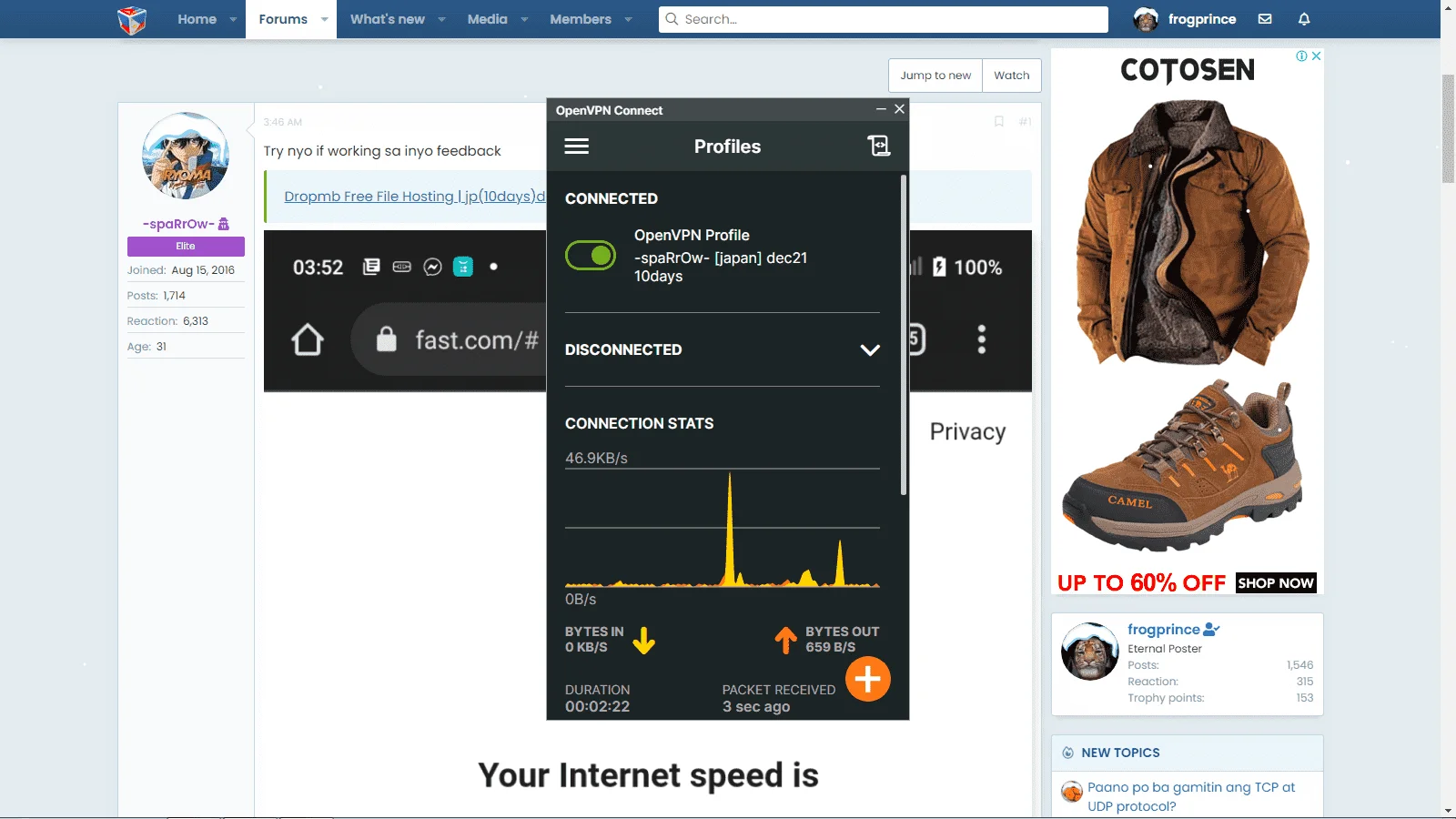Expand the Media dropdown arrow

click(x=524, y=19)
